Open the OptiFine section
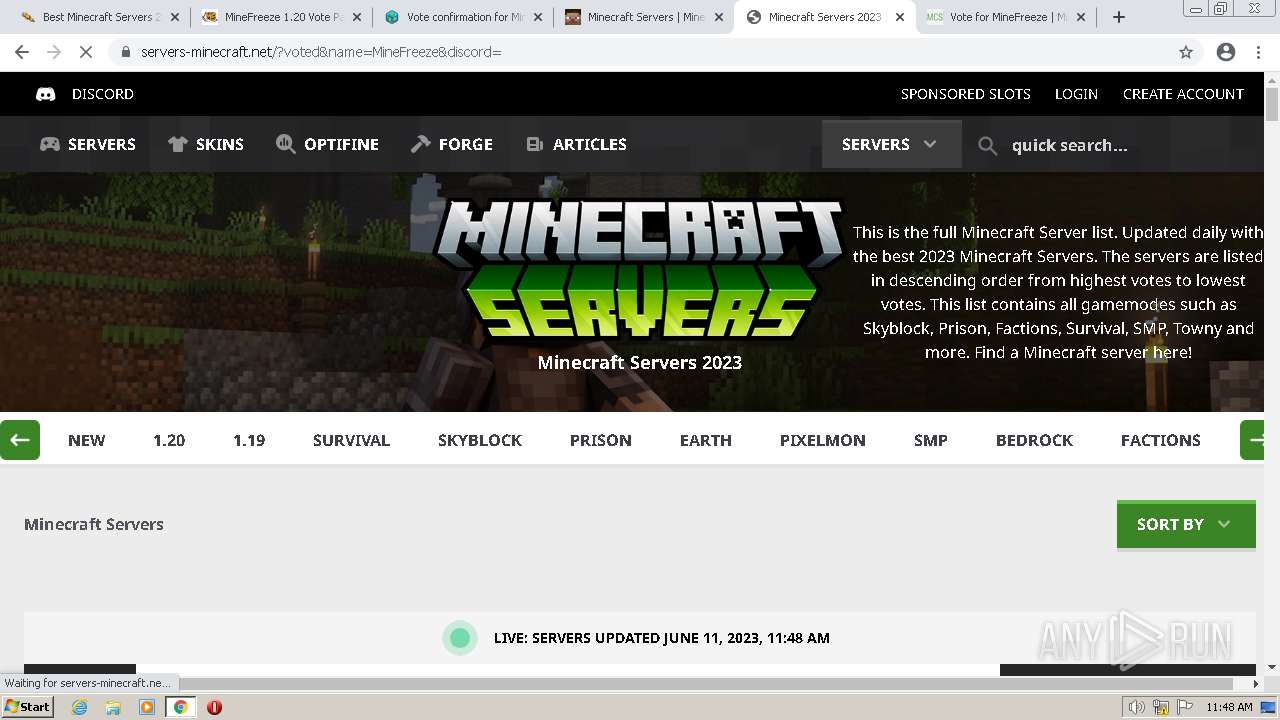The height and width of the screenshot is (720, 1280). click(327, 144)
